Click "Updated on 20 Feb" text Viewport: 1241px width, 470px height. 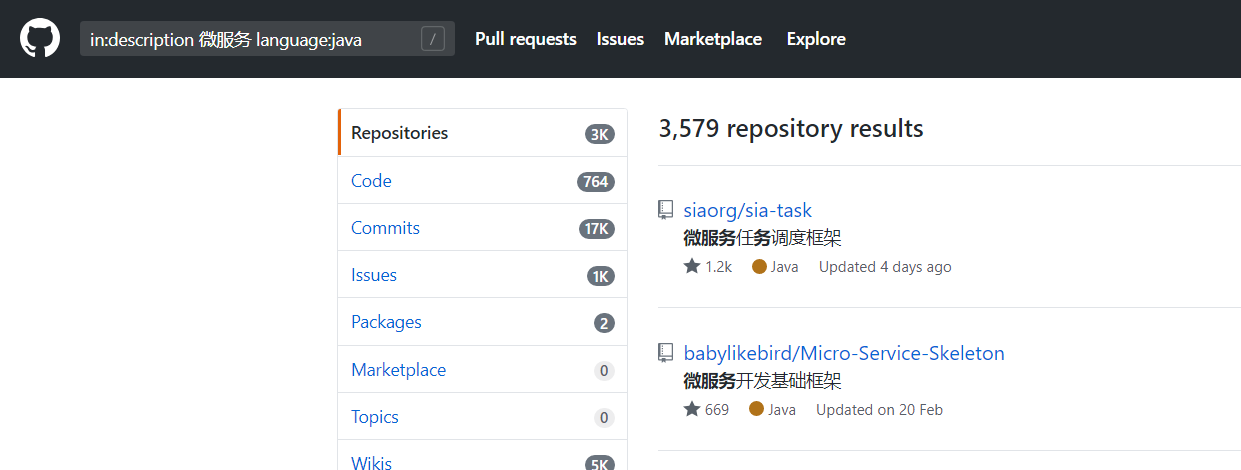pos(879,410)
